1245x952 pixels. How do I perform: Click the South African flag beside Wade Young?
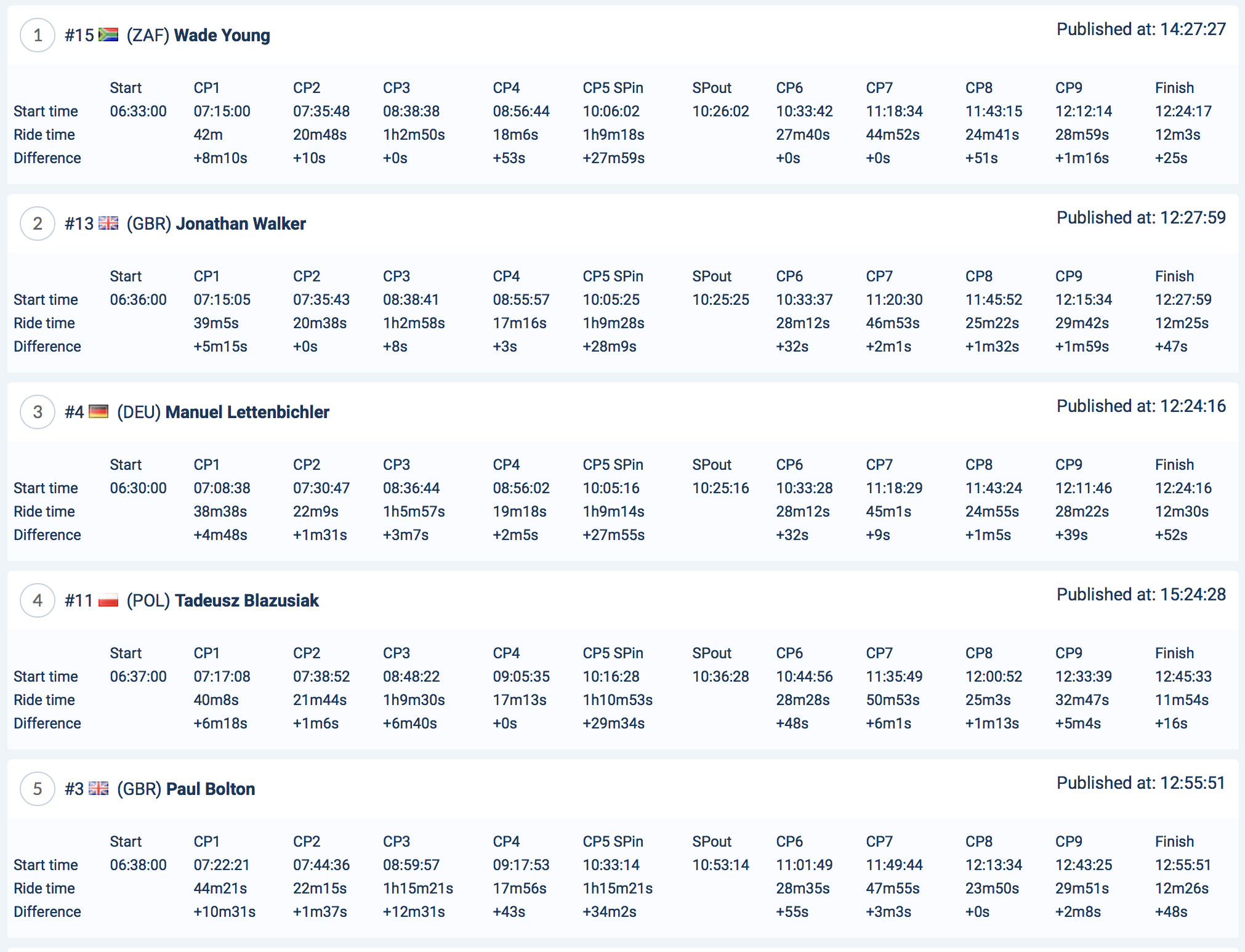108,34
